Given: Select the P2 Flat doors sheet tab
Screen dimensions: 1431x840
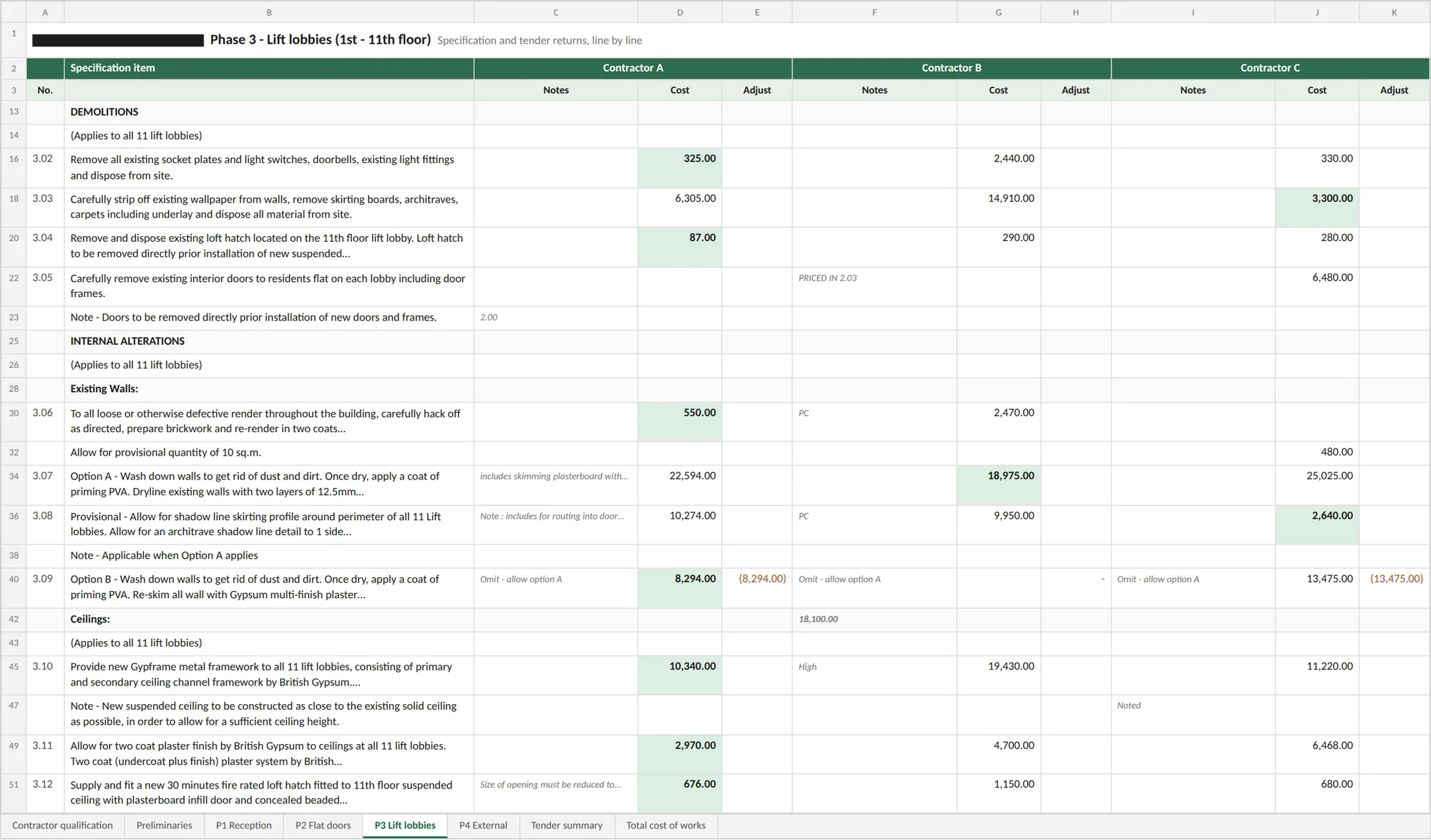Looking at the screenshot, I should [323, 825].
